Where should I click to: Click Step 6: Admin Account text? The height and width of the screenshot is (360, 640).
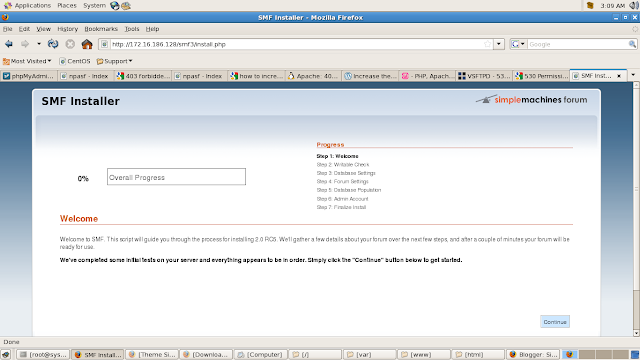pos(342,199)
